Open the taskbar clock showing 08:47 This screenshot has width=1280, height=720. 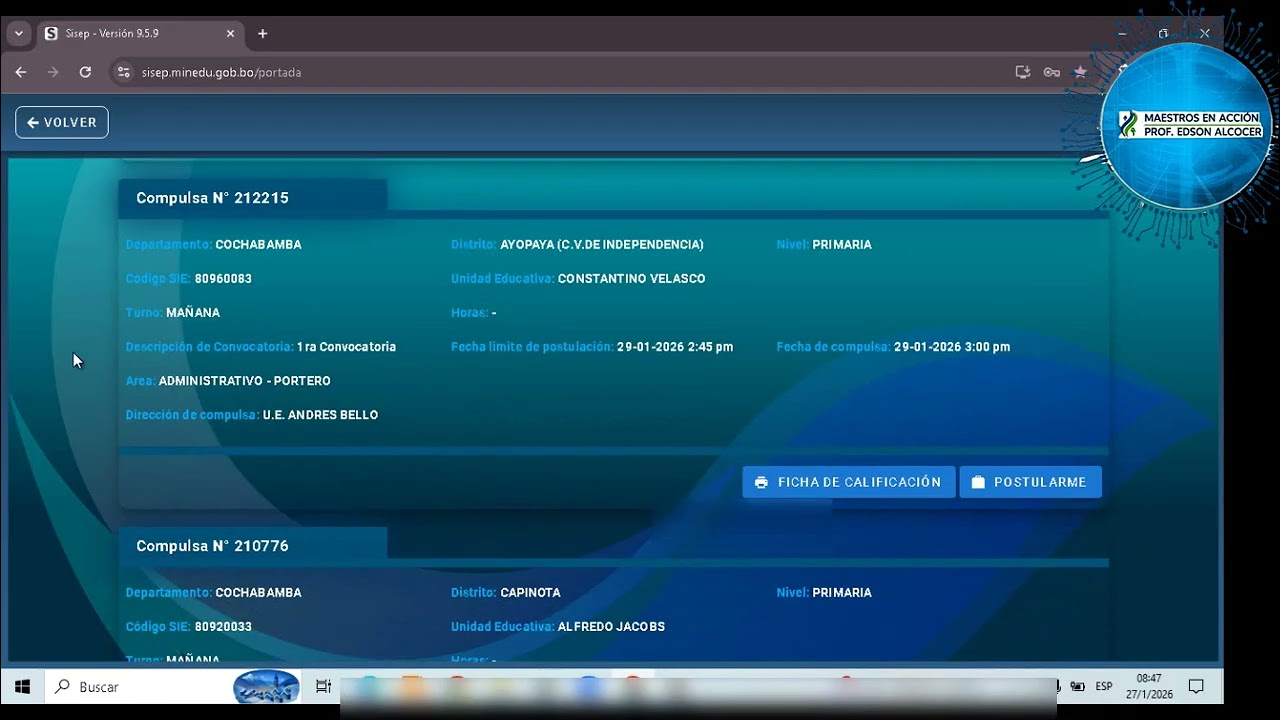pos(1149,686)
